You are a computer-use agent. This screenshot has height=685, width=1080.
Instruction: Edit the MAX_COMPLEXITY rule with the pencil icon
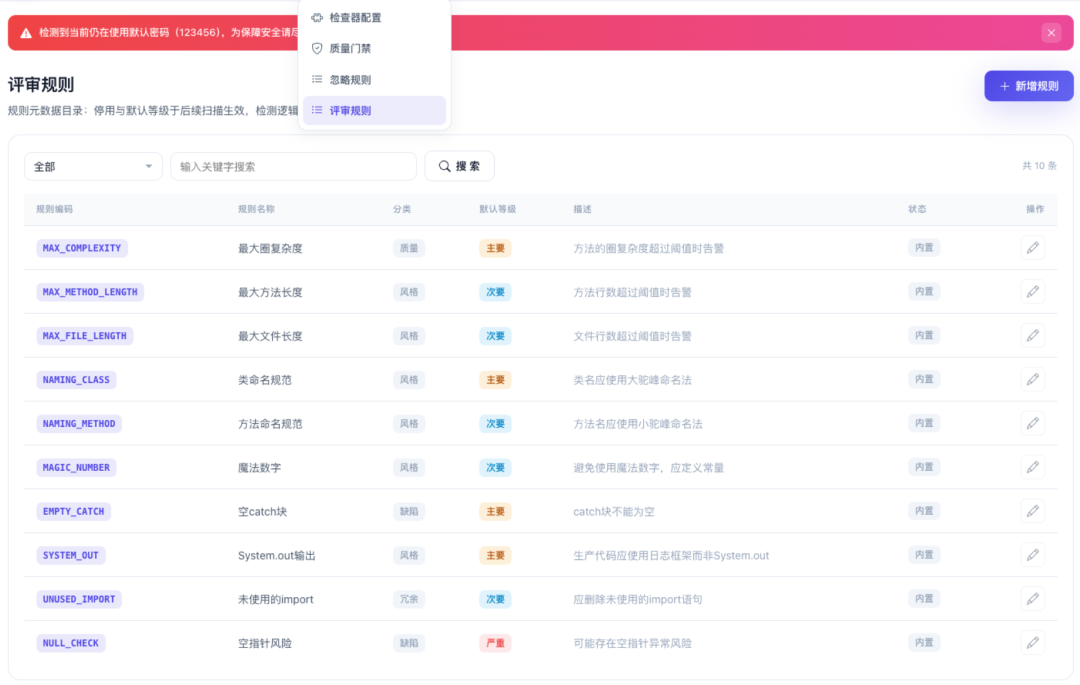point(1032,248)
